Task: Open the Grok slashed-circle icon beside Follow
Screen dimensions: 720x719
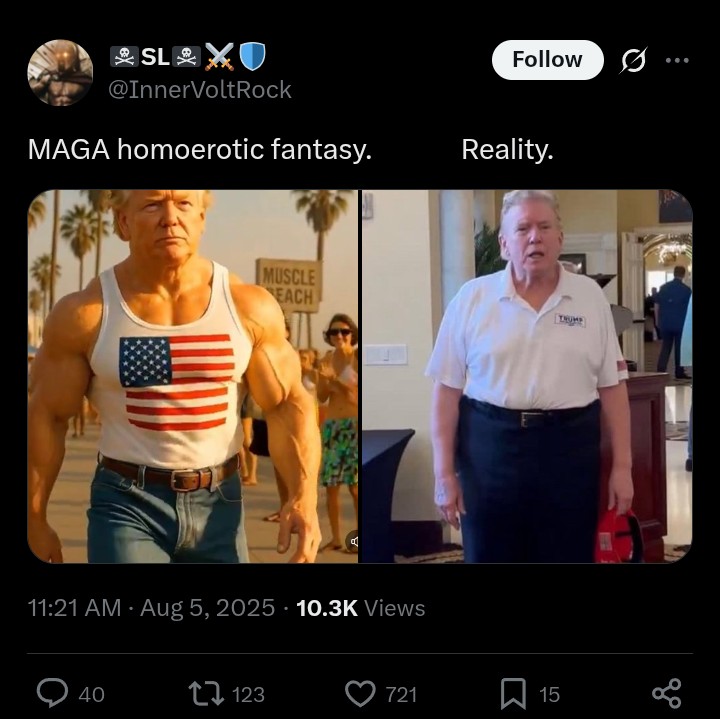Action: click(x=634, y=60)
